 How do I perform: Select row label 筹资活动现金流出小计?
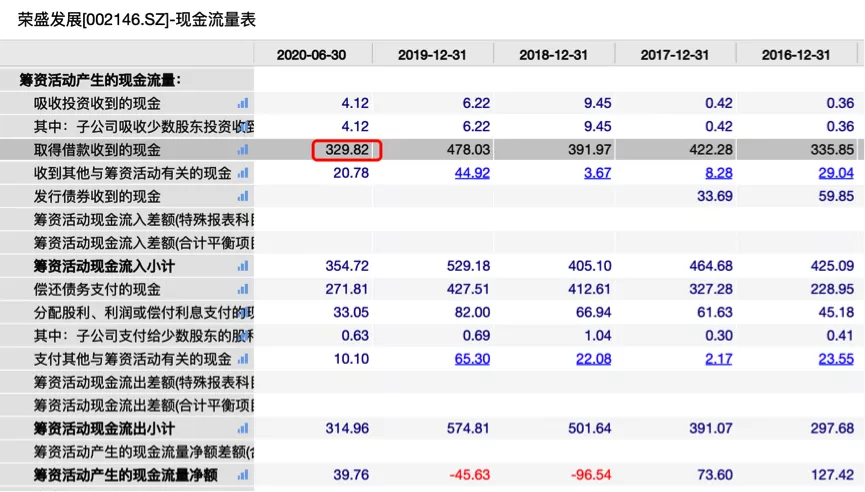pos(104,428)
